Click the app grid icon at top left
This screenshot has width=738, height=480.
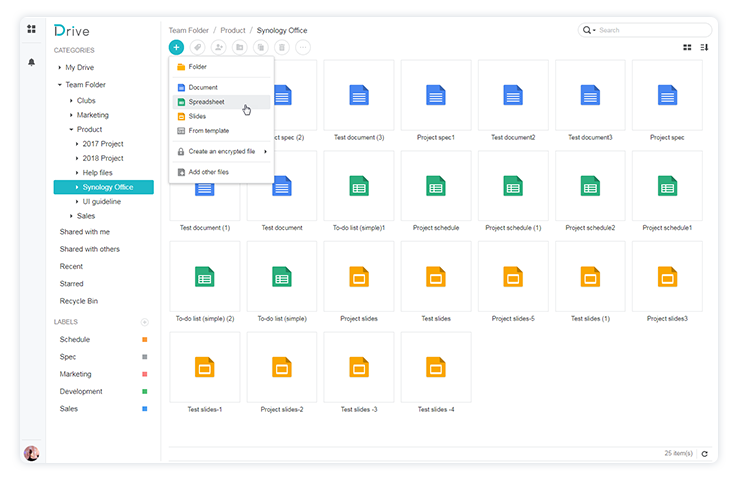coord(31,29)
